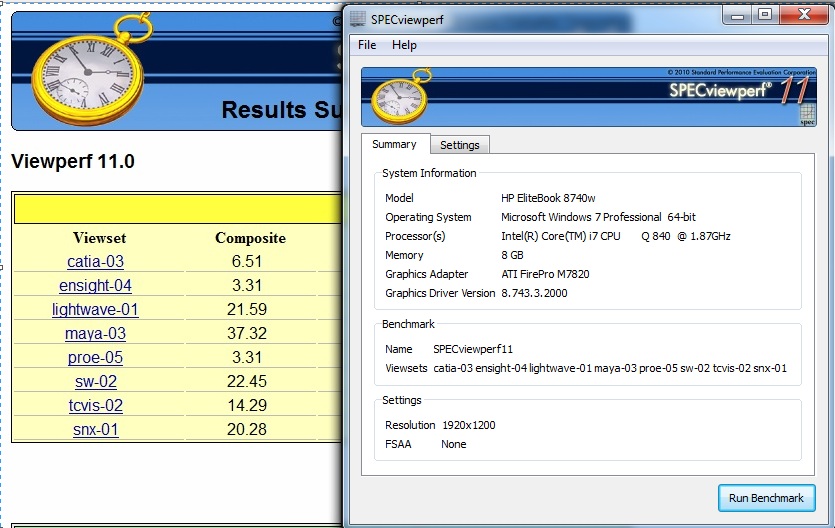This screenshot has height=528, width=835.
Task: Click the pocket watch icon in SPECviewperf banner
Action: click(400, 96)
